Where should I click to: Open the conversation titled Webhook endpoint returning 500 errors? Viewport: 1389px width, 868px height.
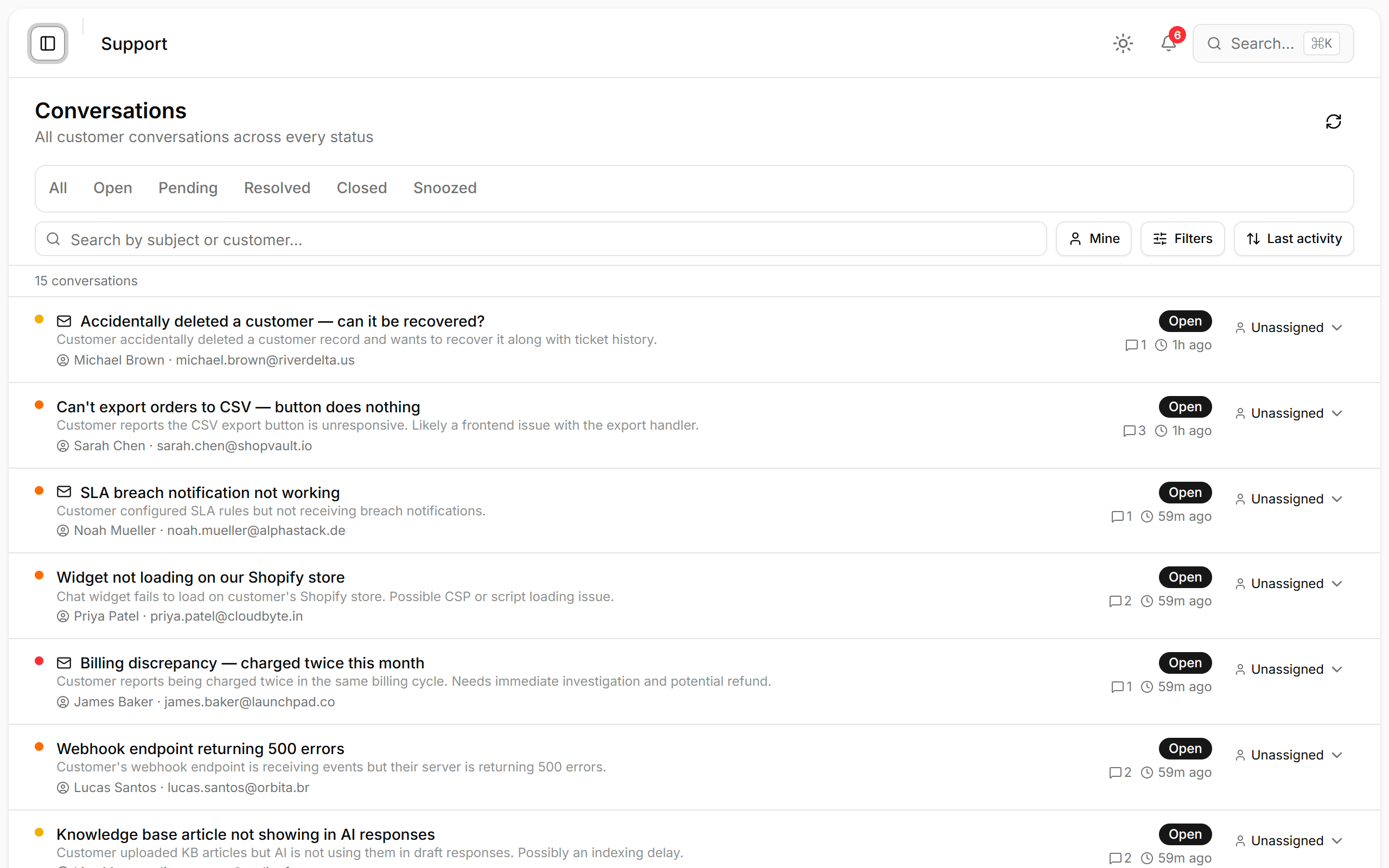coord(200,748)
